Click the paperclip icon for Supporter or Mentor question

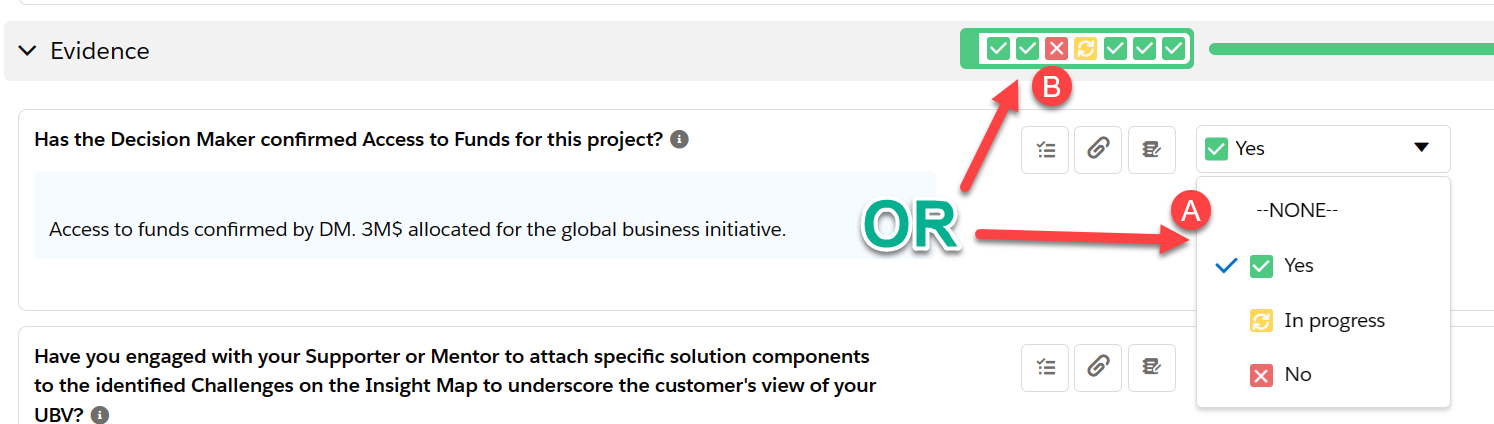1098,367
